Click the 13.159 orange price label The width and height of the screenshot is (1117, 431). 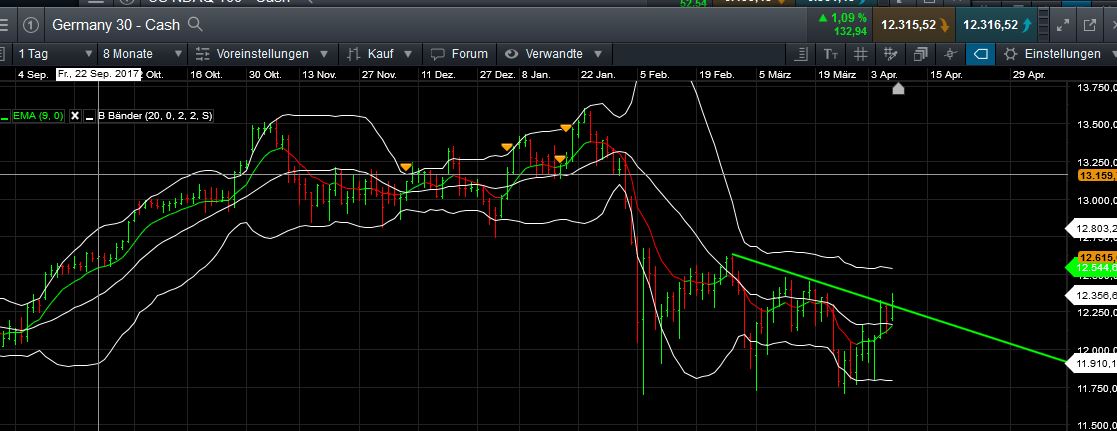point(1097,175)
